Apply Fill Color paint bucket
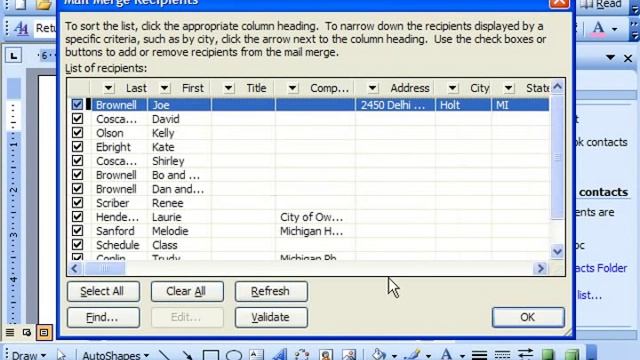Image resolution: width=640 pixels, height=360 pixels. pos(378,354)
